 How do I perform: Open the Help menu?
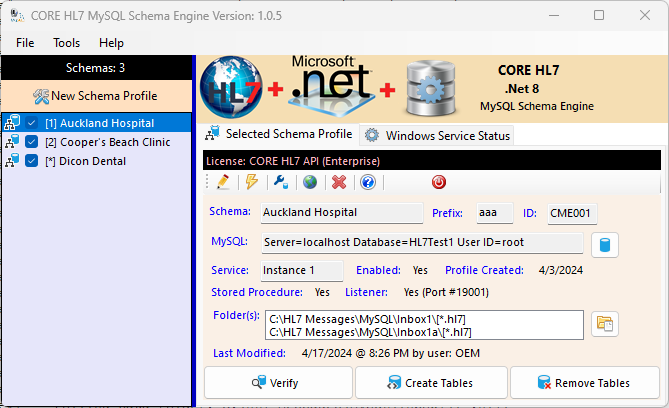pyautogui.click(x=111, y=43)
